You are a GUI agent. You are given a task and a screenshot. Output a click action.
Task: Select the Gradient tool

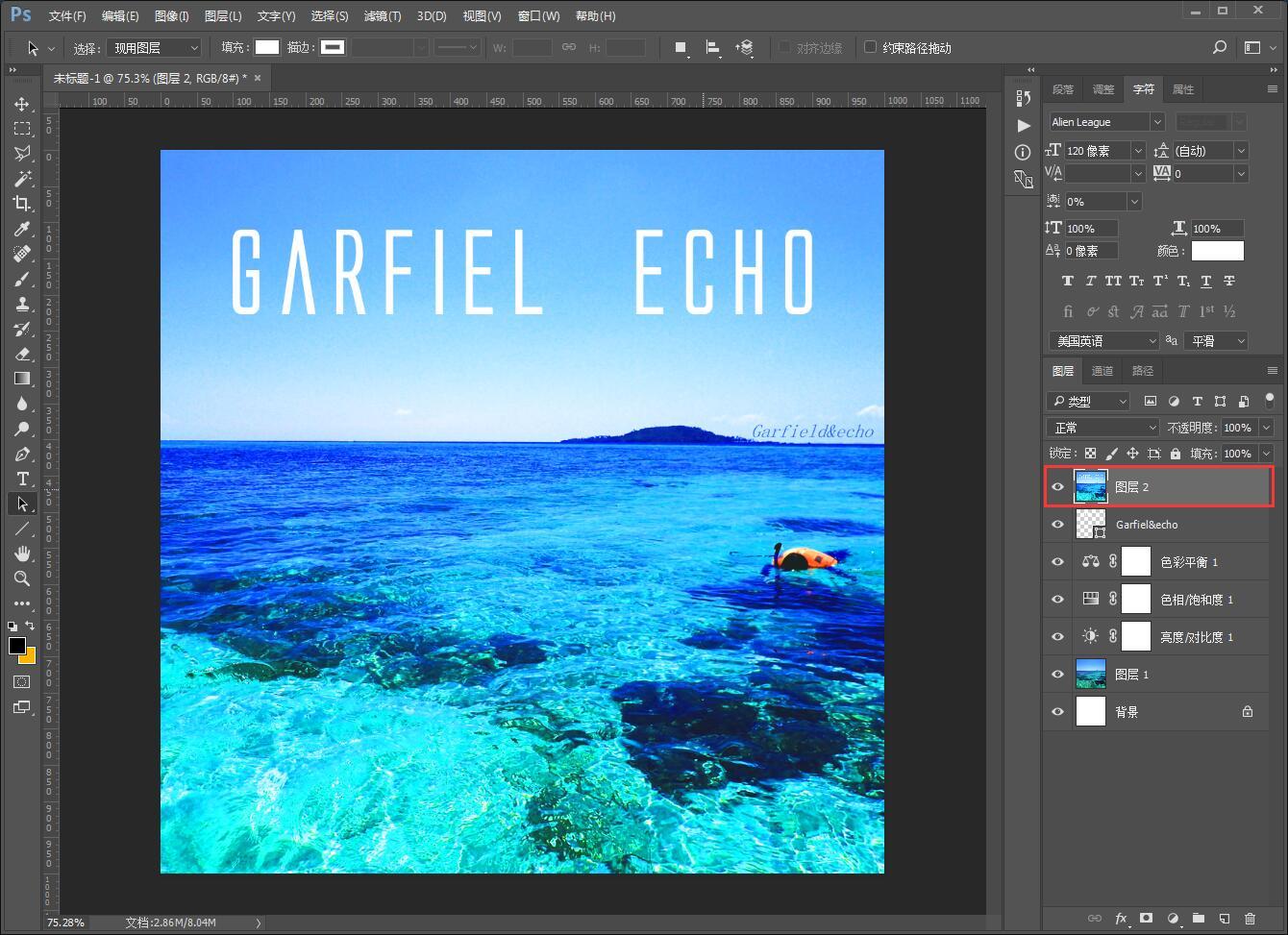coord(22,379)
